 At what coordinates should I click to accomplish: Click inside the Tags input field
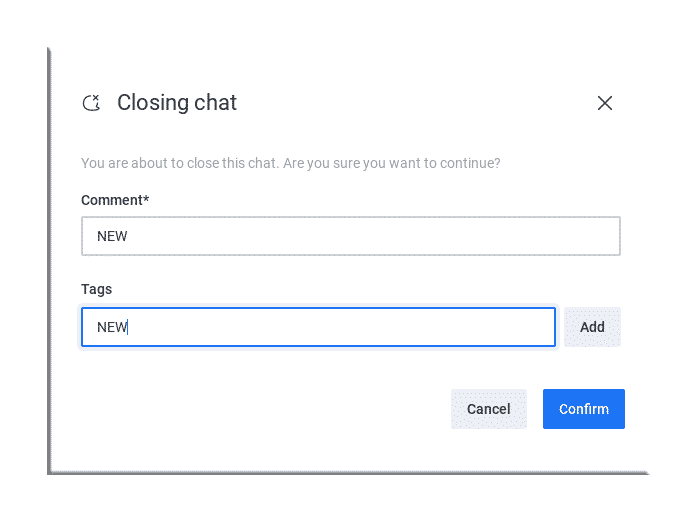[x=318, y=327]
